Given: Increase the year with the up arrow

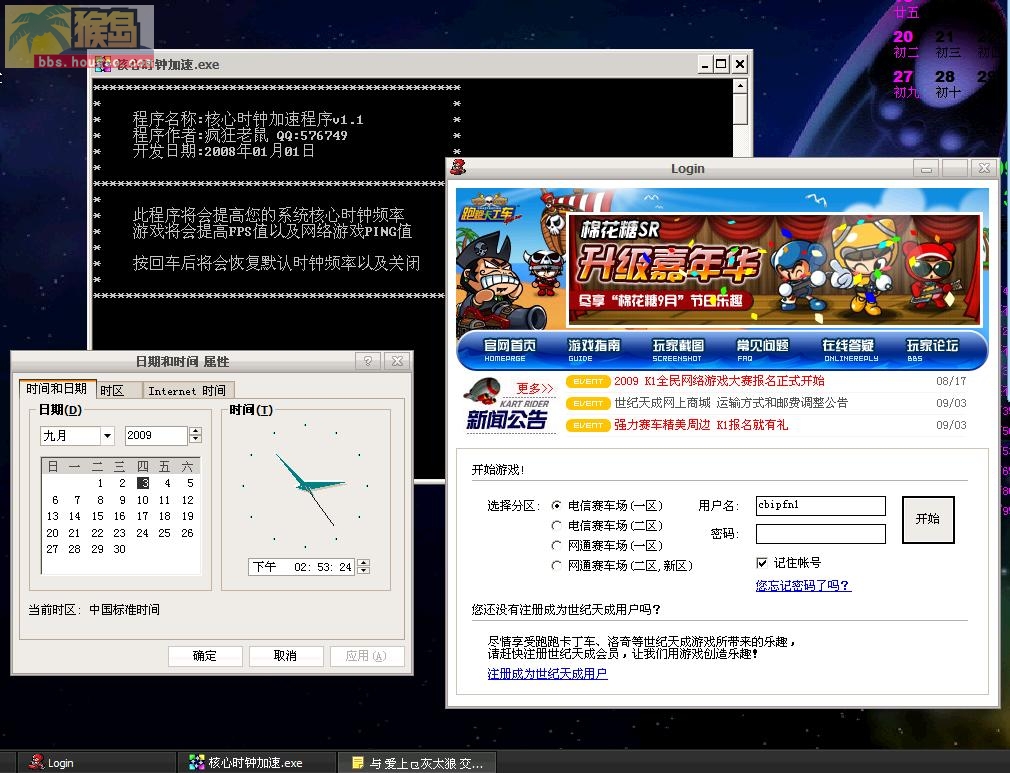Looking at the screenshot, I should pos(196,431).
